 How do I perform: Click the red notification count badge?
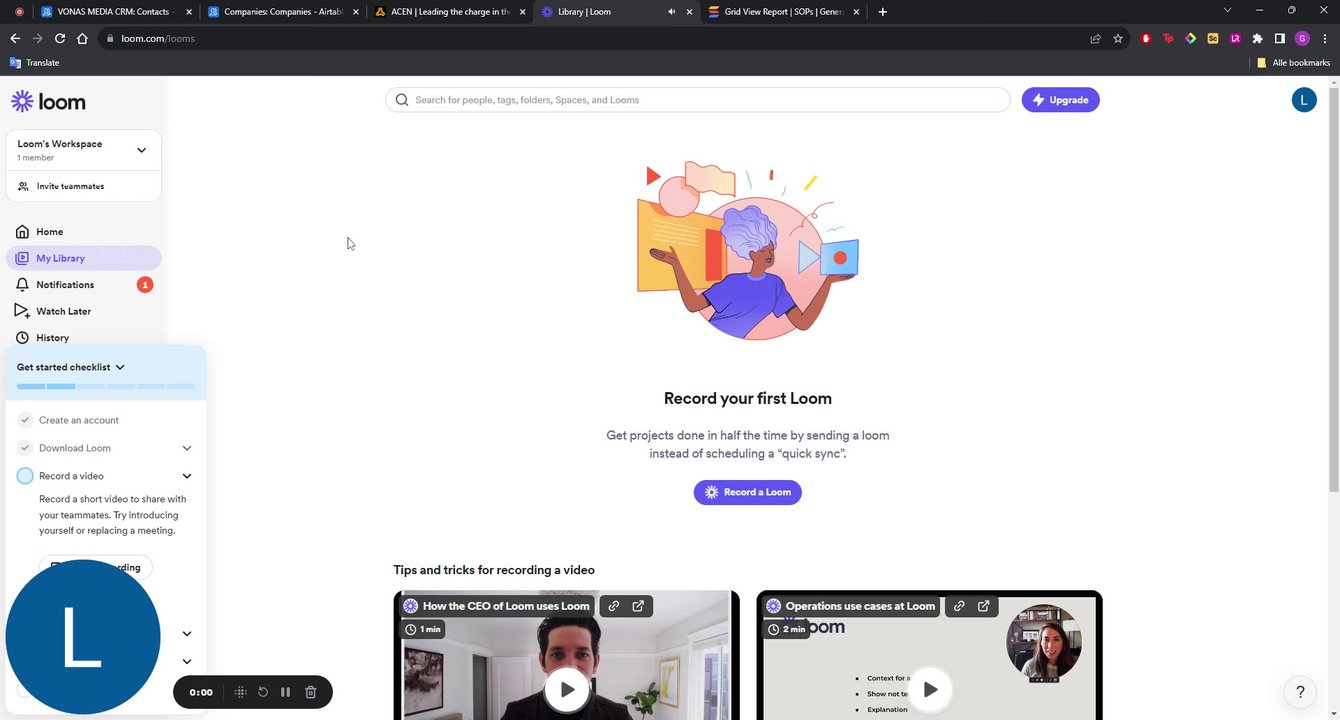[145, 285]
